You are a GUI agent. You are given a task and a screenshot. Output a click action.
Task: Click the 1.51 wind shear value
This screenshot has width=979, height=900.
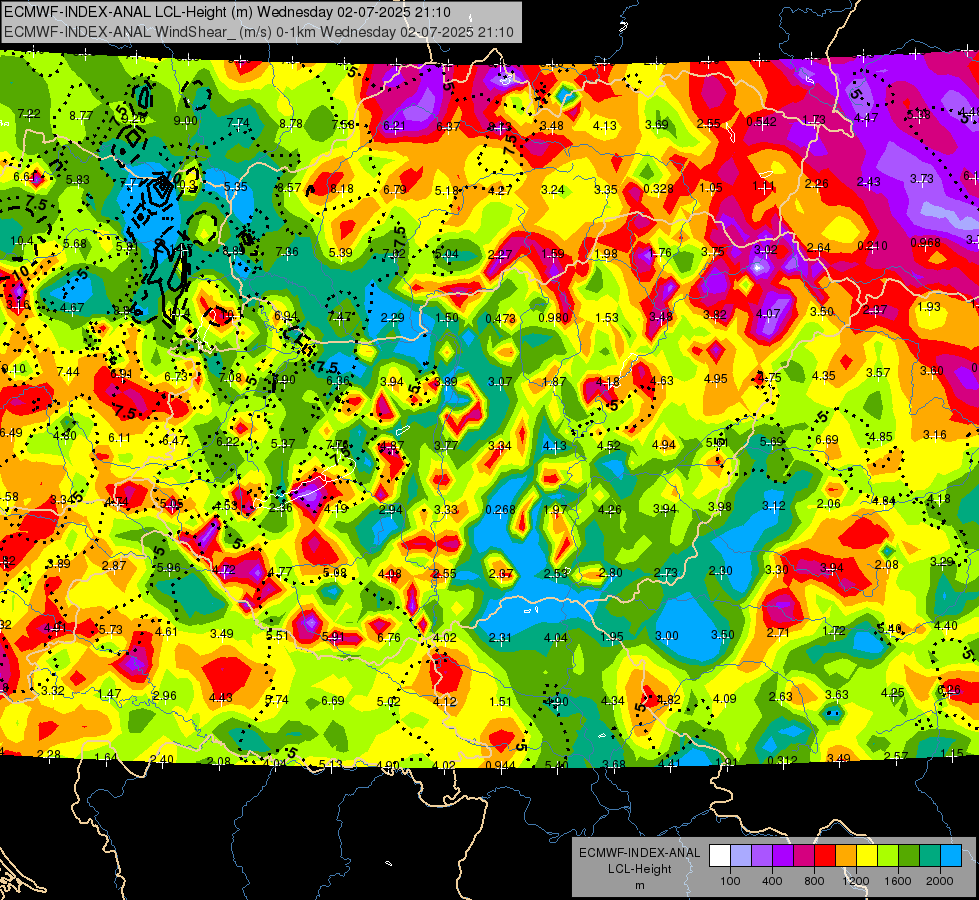[x=500, y=701]
